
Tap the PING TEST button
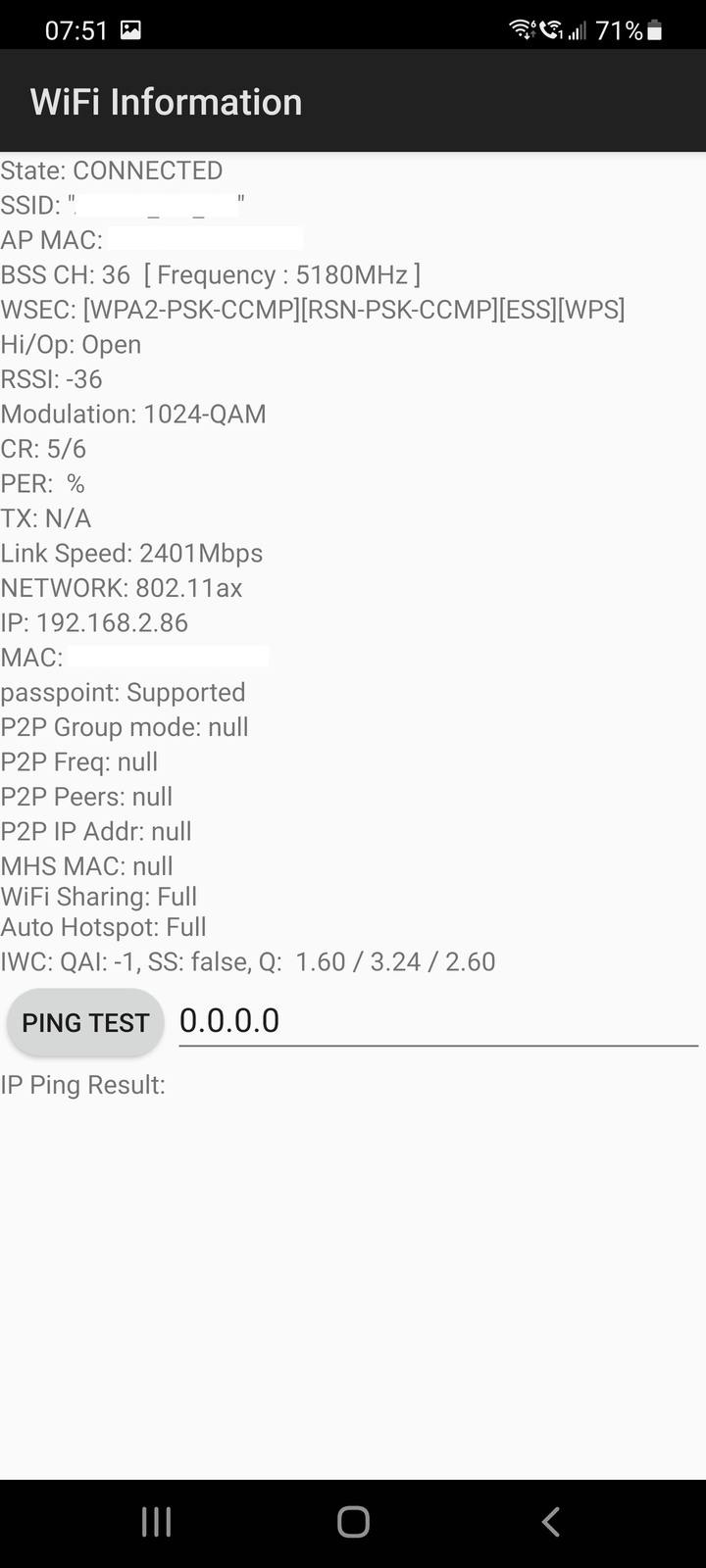85,1022
